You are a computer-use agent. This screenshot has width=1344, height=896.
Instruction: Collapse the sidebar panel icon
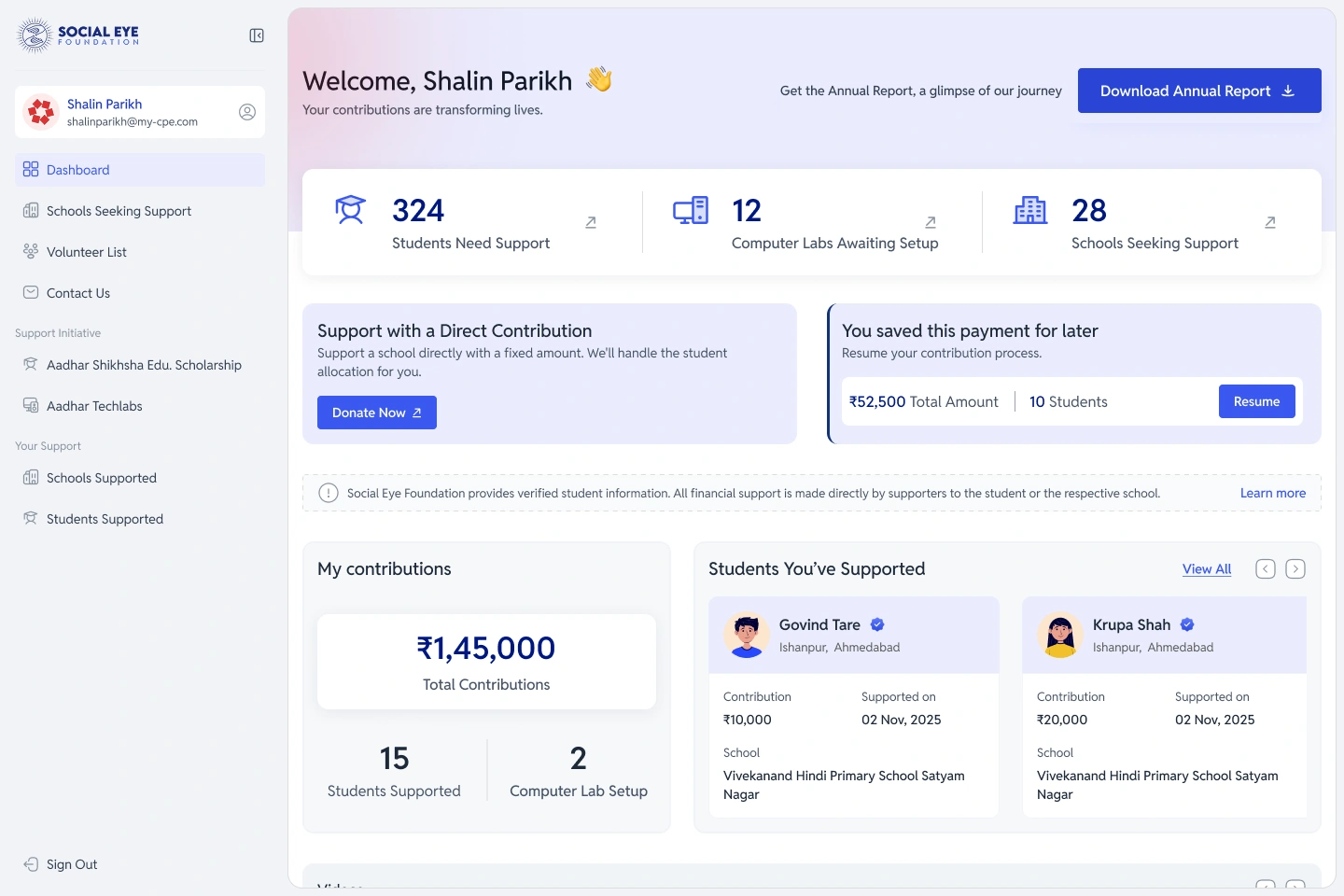pos(257,35)
